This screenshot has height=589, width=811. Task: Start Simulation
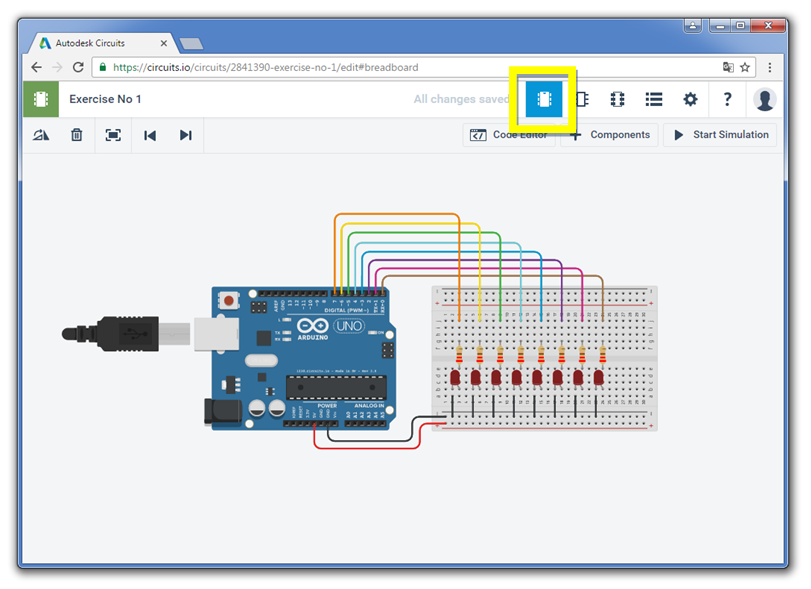(x=720, y=135)
